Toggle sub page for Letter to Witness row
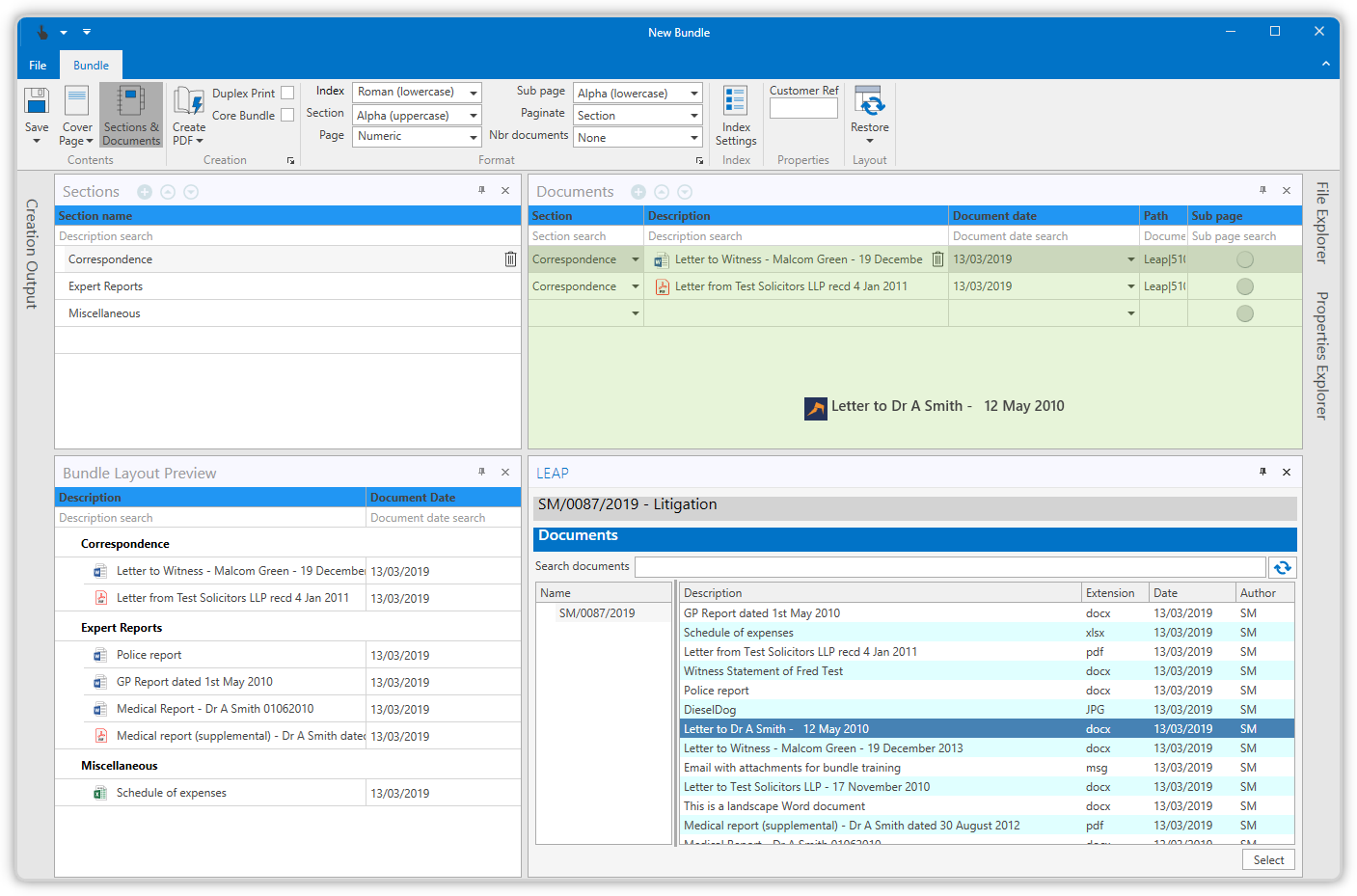Screen dimensions: 1357x896 (x=1244, y=259)
